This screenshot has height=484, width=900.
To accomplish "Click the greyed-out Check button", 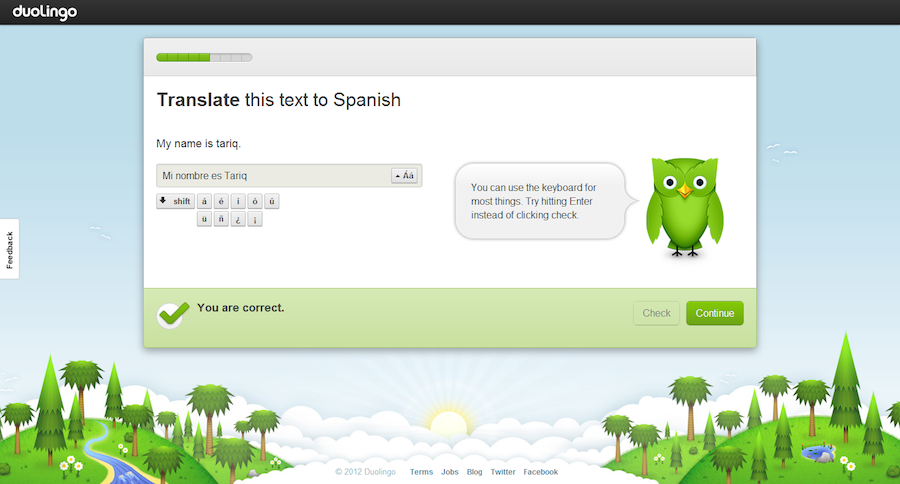I will pyautogui.click(x=656, y=313).
